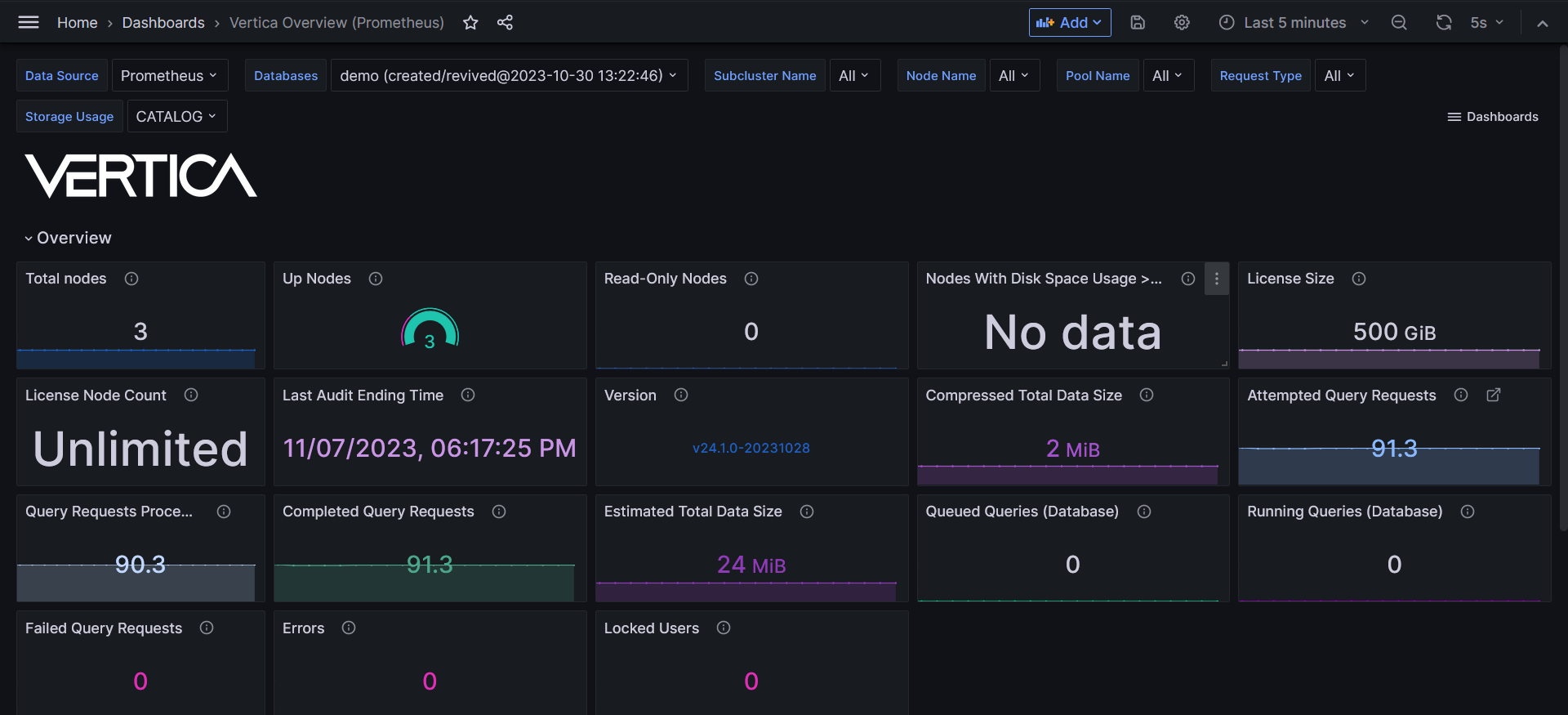Screen dimensions: 1568x715
Task: Open the 5s refresh interval dropdown
Action: pos(1487,22)
